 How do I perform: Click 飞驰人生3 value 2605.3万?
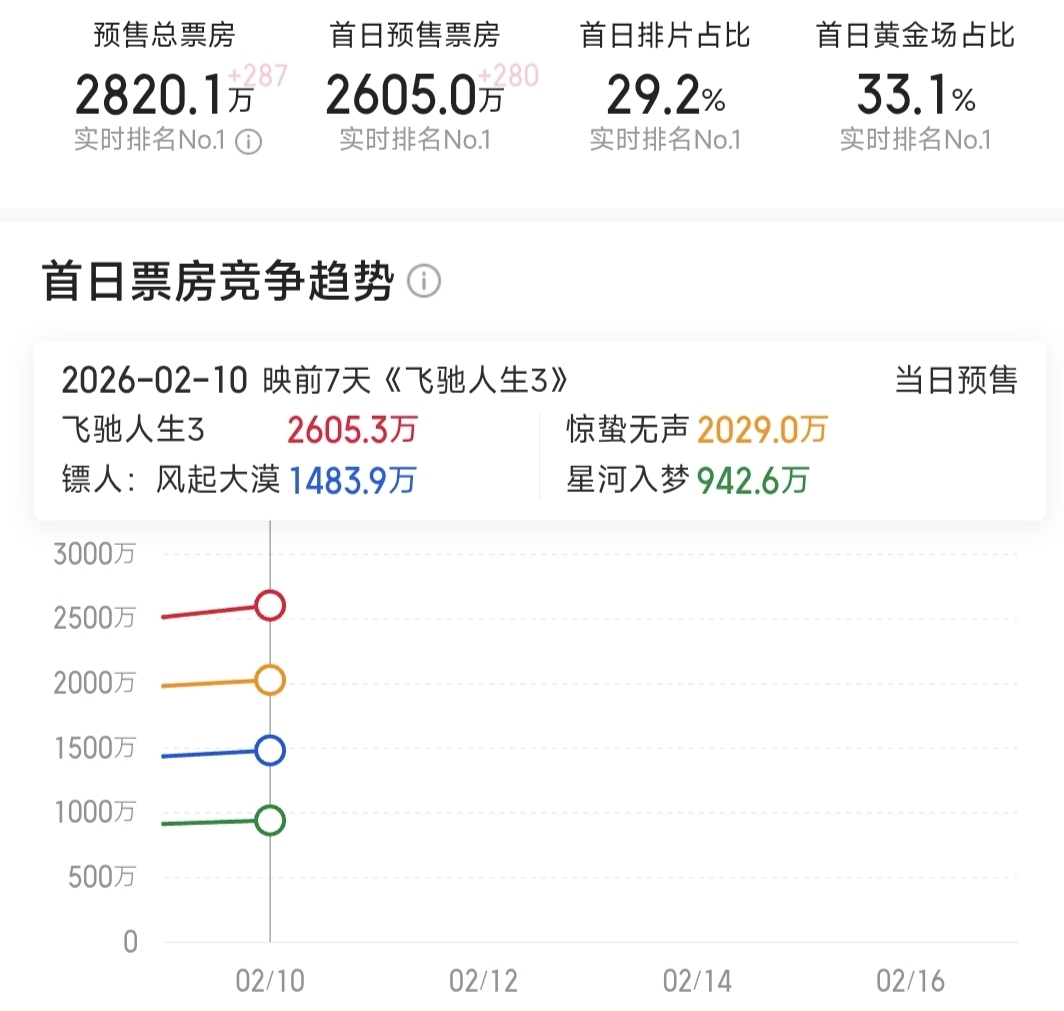[x=352, y=430]
